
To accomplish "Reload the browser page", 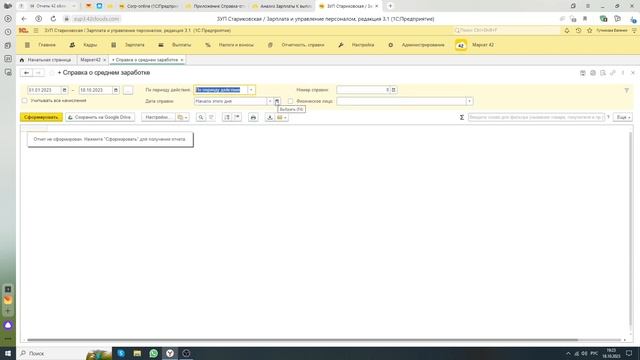I will click(53, 19).
